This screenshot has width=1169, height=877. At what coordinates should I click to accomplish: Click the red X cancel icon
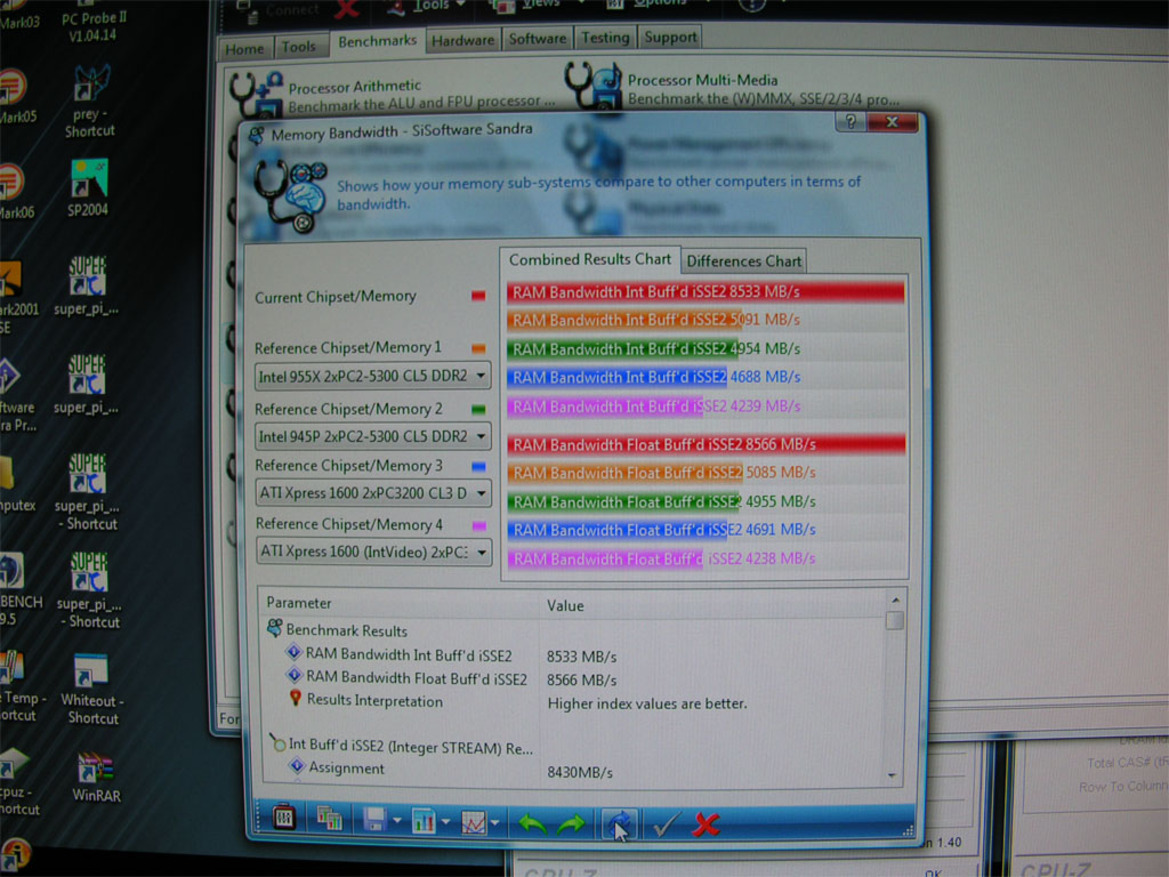point(705,824)
